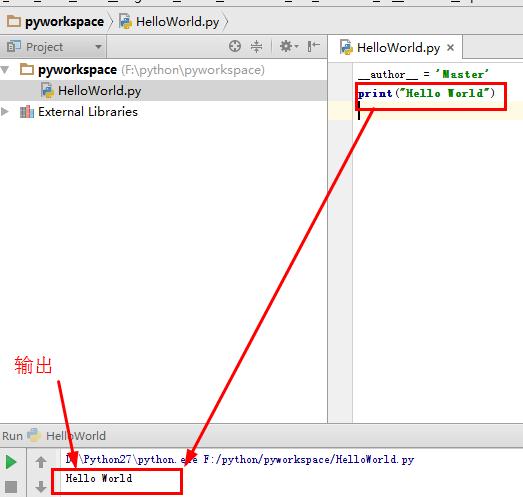This screenshot has width=523, height=497.
Task: Expand External Libraries node
Action: click(5, 111)
